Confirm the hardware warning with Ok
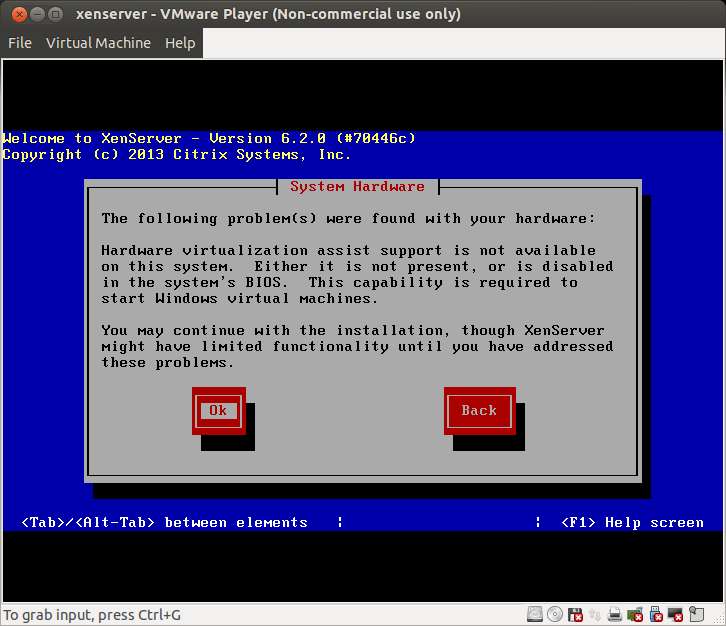 pyautogui.click(x=219, y=411)
